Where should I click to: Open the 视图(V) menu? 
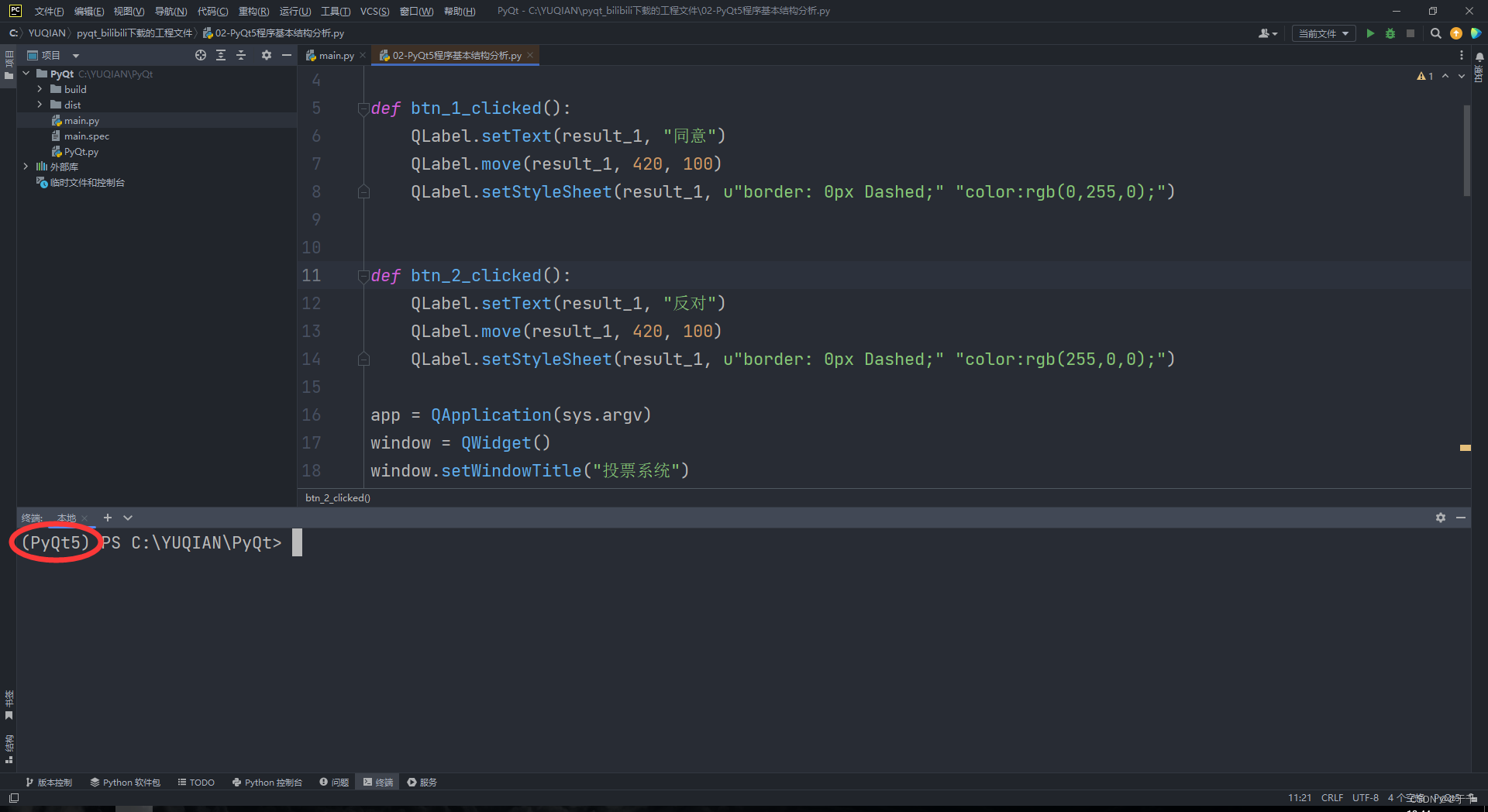coord(129,11)
